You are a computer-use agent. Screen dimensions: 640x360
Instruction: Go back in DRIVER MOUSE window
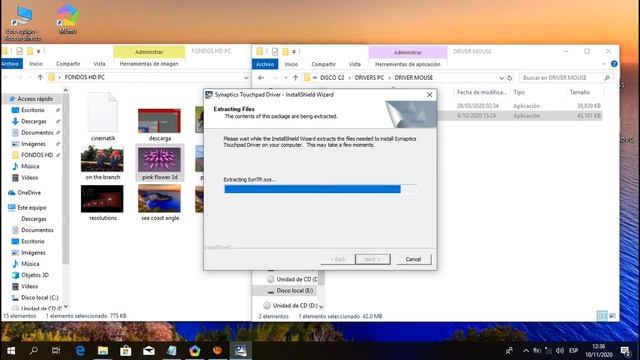click(261, 78)
